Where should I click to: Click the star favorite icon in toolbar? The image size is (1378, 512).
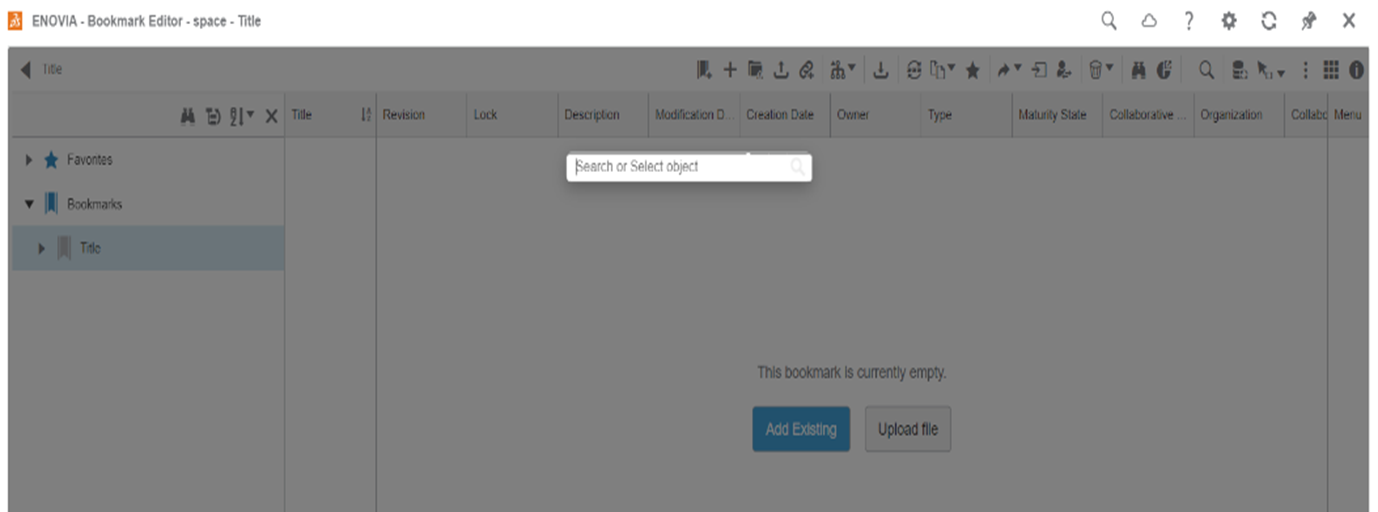(x=972, y=70)
